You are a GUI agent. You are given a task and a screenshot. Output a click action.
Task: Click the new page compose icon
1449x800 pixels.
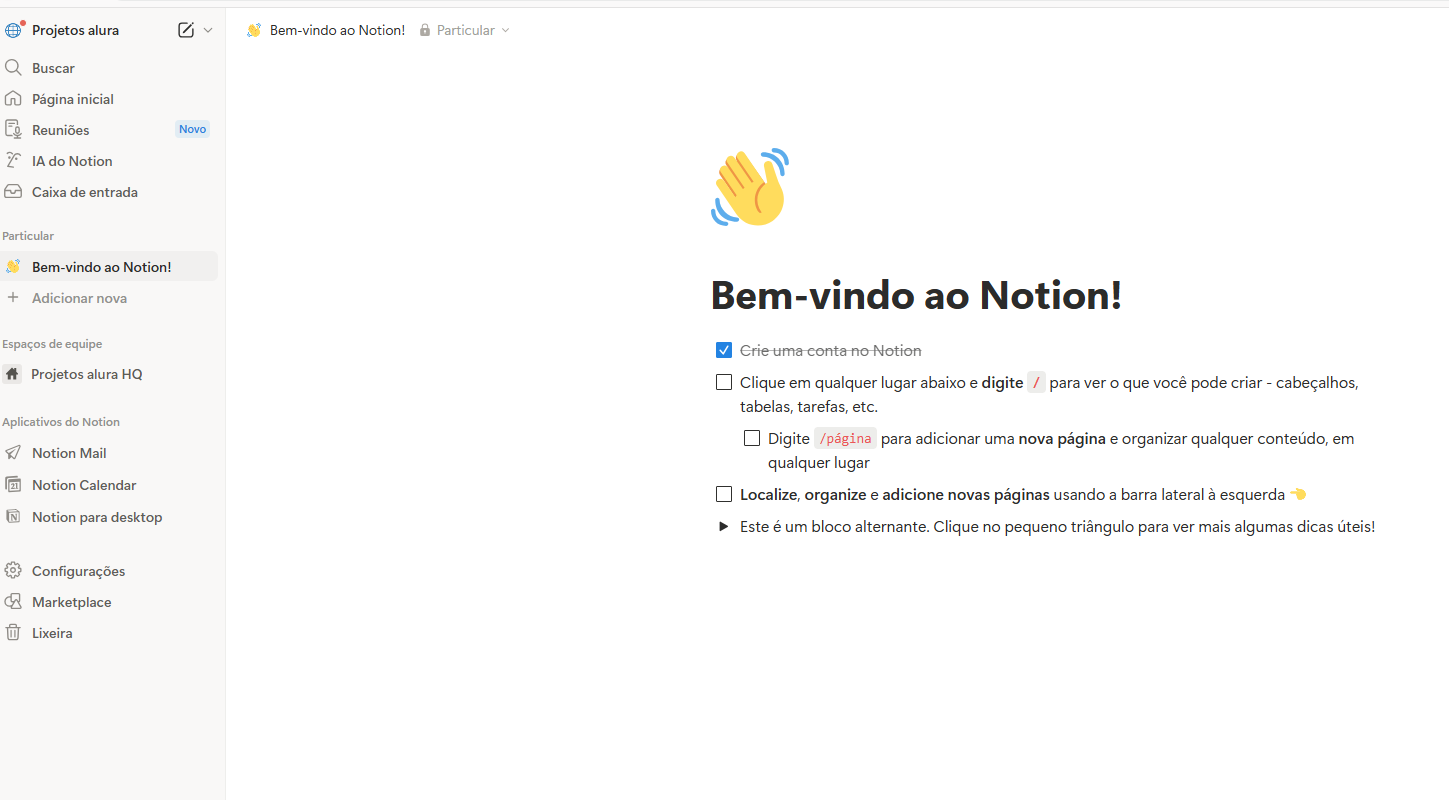click(185, 30)
